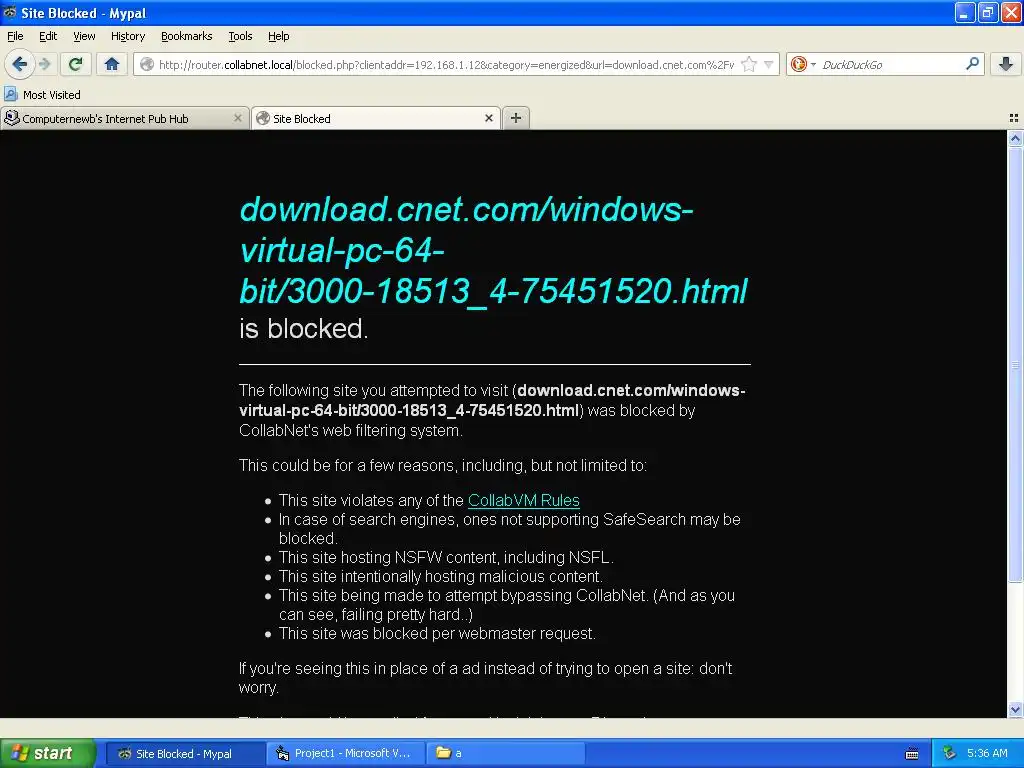Bookmark this page with the star icon
This screenshot has width=1024, height=768.
point(749,64)
